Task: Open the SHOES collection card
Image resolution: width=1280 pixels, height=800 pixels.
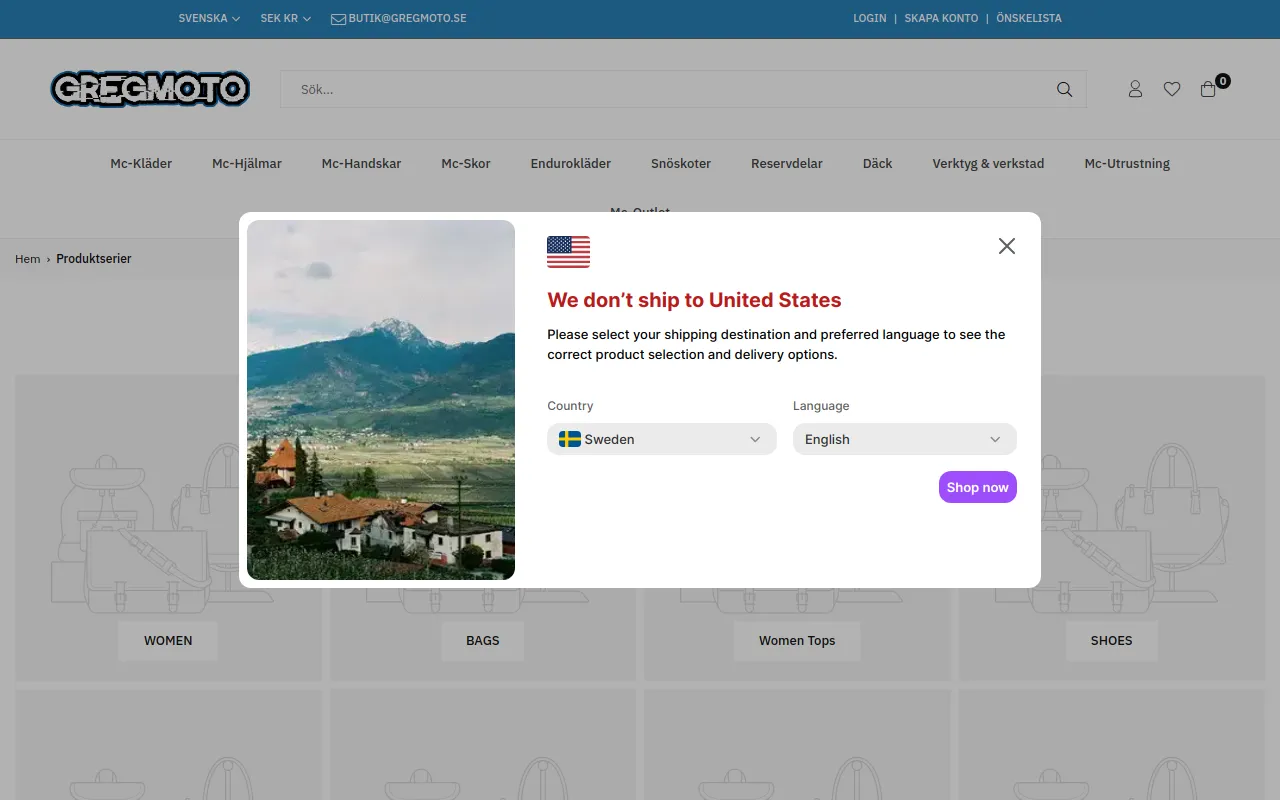Action: pos(1112,528)
